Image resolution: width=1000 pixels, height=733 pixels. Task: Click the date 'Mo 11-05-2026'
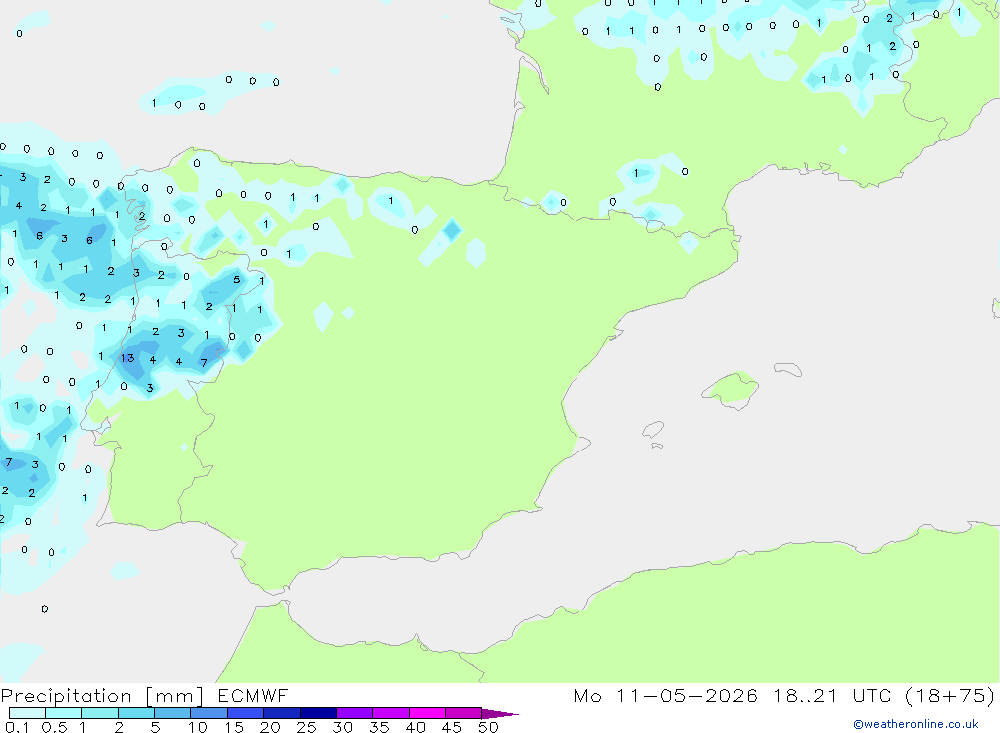[665, 695]
